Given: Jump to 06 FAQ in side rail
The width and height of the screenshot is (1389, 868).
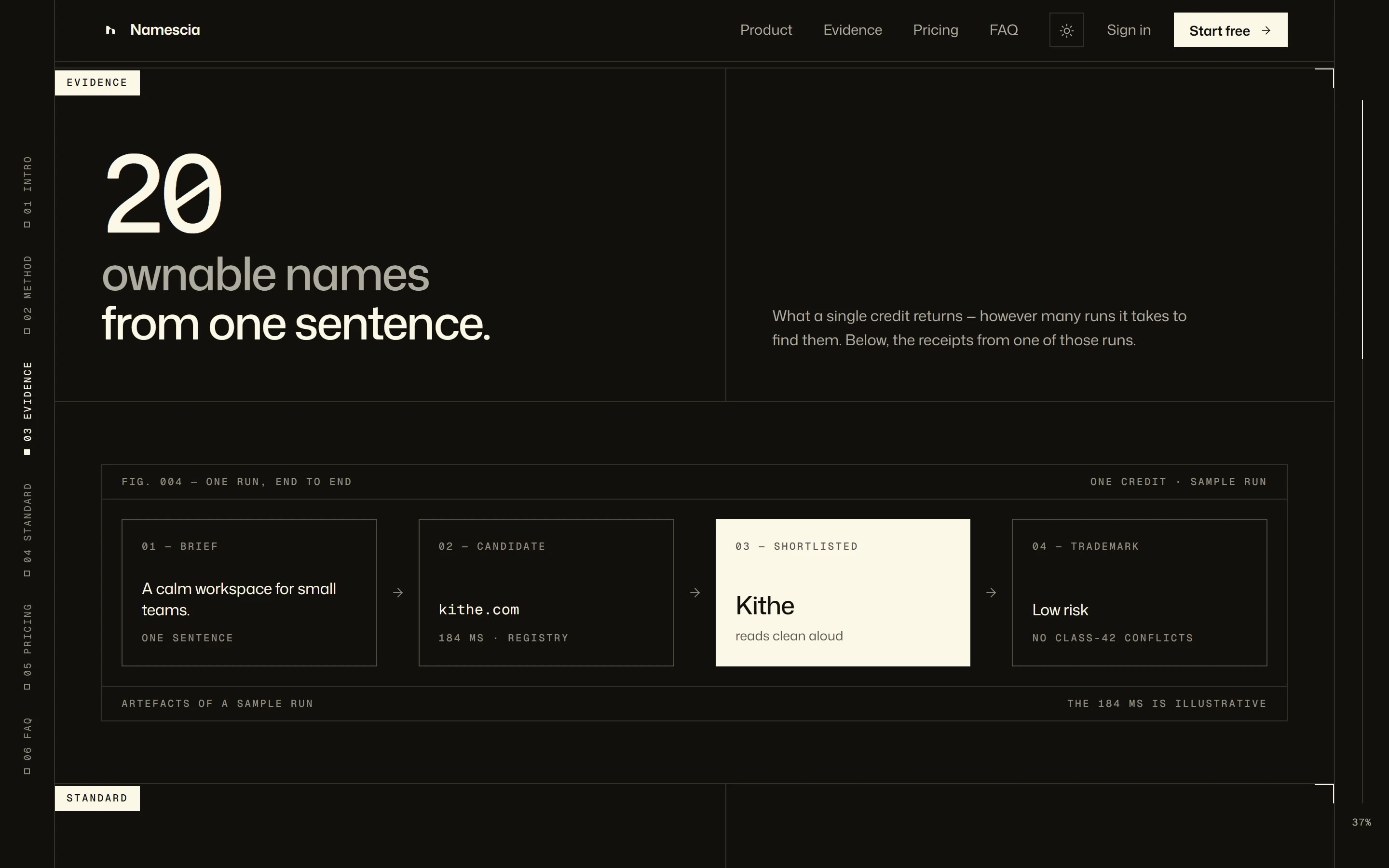Looking at the screenshot, I should (27, 746).
